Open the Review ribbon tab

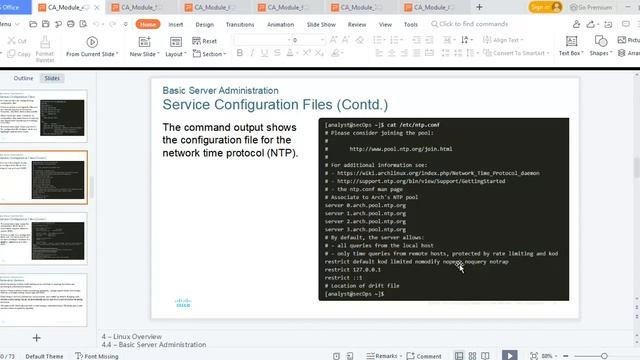click(357, 24)
